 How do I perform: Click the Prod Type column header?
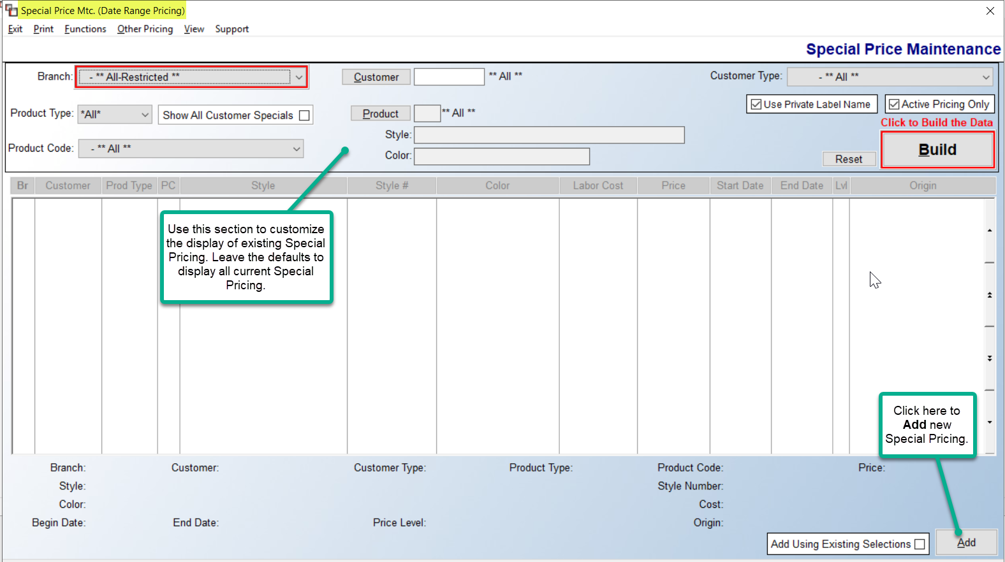(x=129, y=185)
